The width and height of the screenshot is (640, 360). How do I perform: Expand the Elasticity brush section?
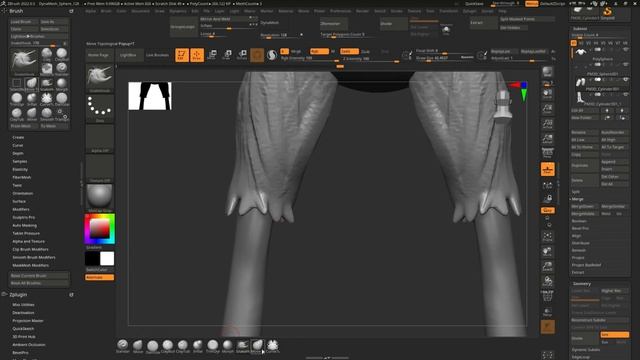pos(20,169)
